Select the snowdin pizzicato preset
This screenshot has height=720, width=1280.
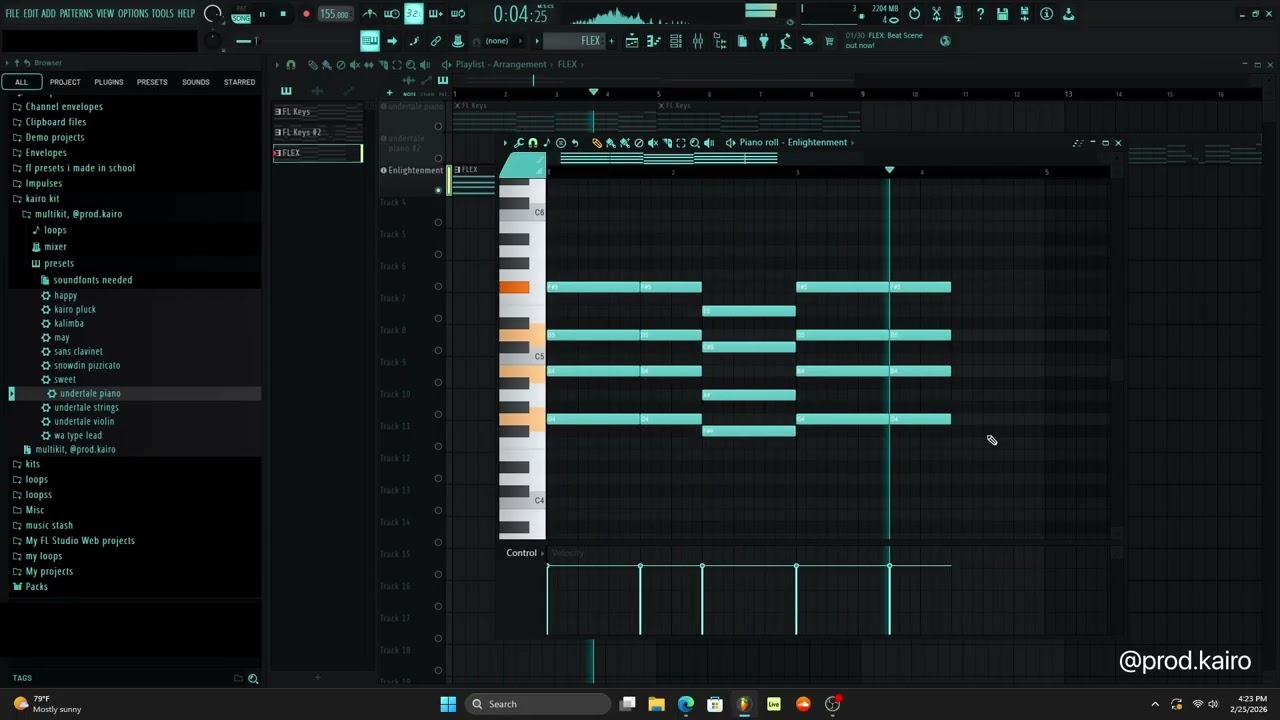coord(87,365)
